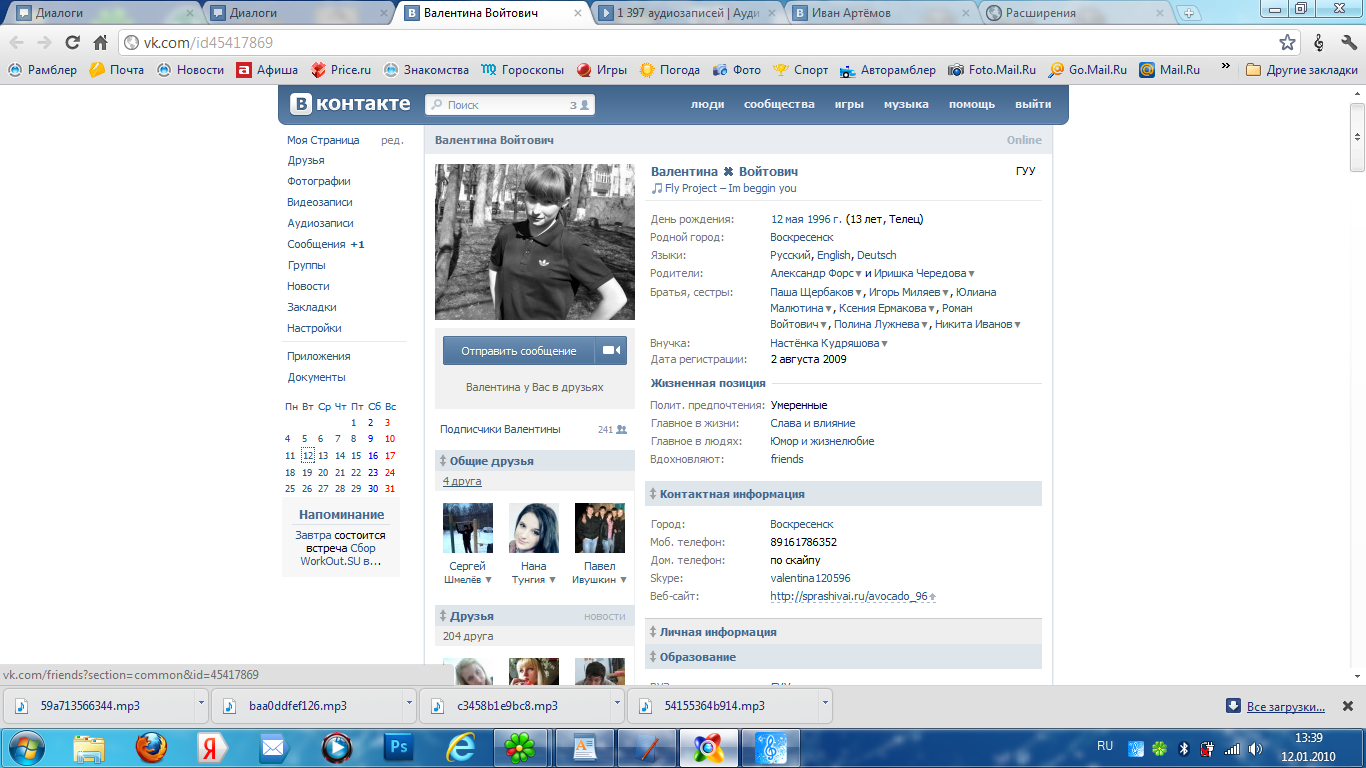Image resolution: width=1366 pixels, height=768 pixels.
Task: Open the Авторамблер bookmark
Action: click(x=888, y=70)
